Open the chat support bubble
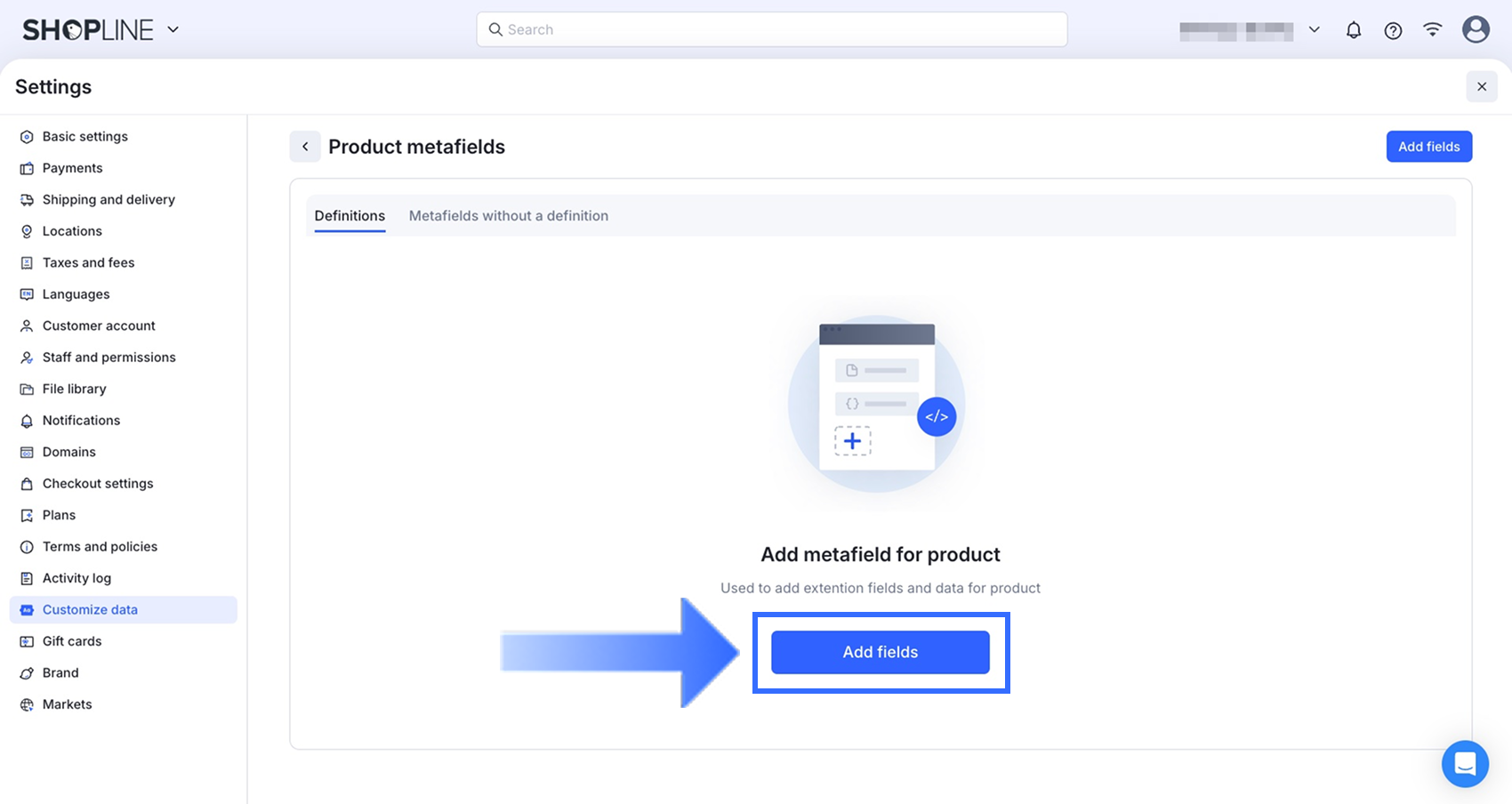This screenshot has width=1512, height=804. 1465,763
